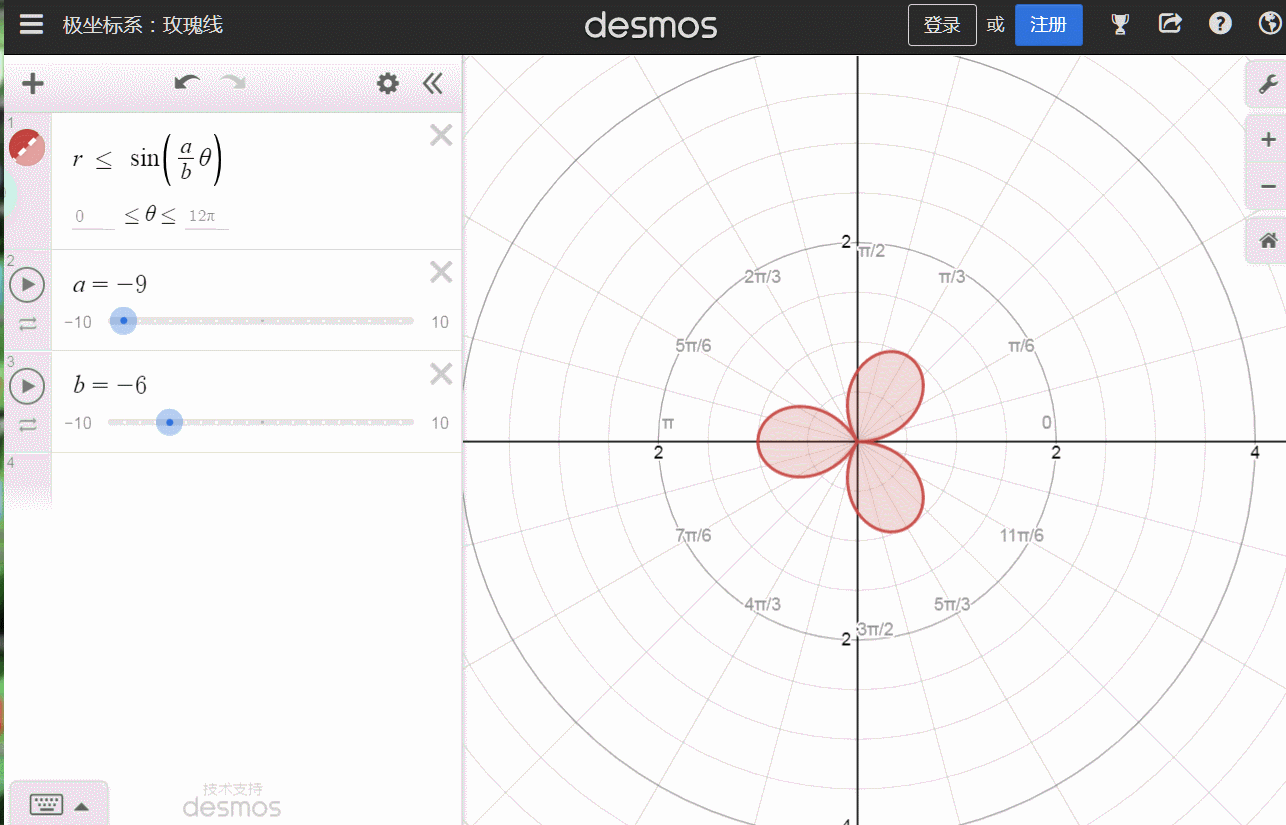Click the desmos logo in header
The height and width of the screenshot is (825, 1286).
point(651,25)
